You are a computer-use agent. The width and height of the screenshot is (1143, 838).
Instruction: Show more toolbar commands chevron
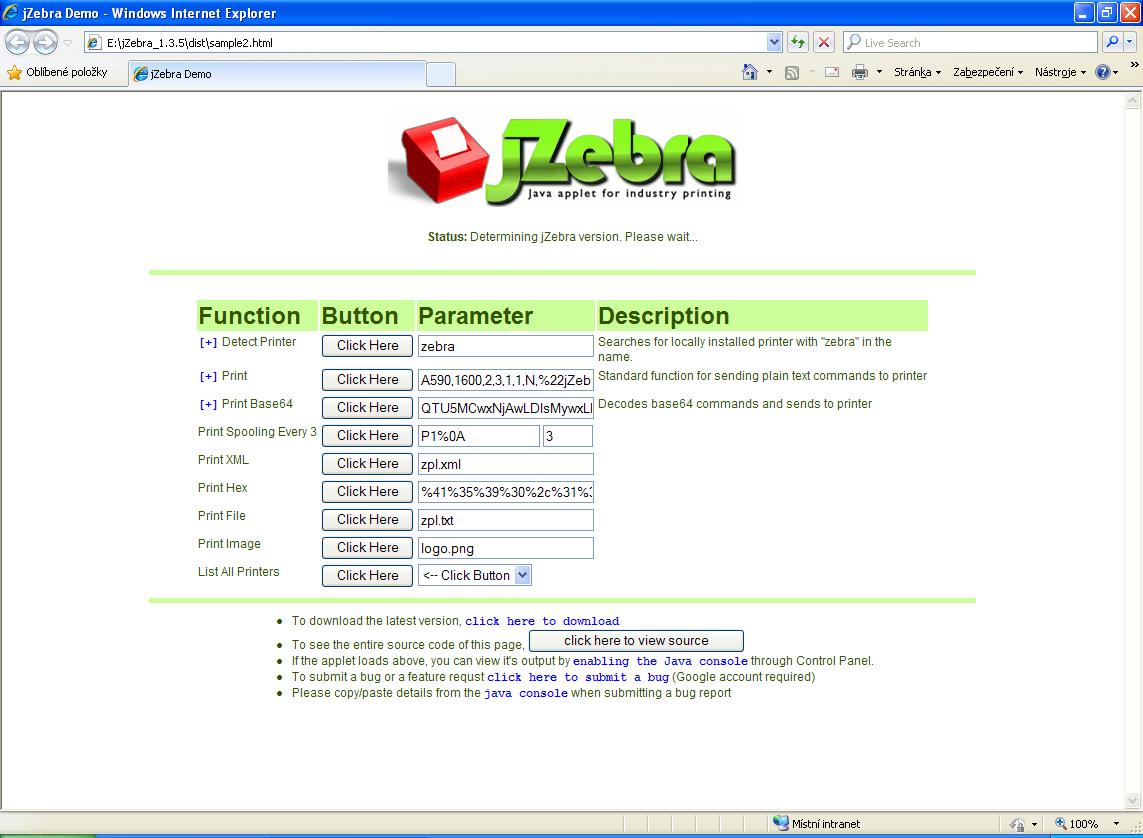click(x=1134, y=65)
